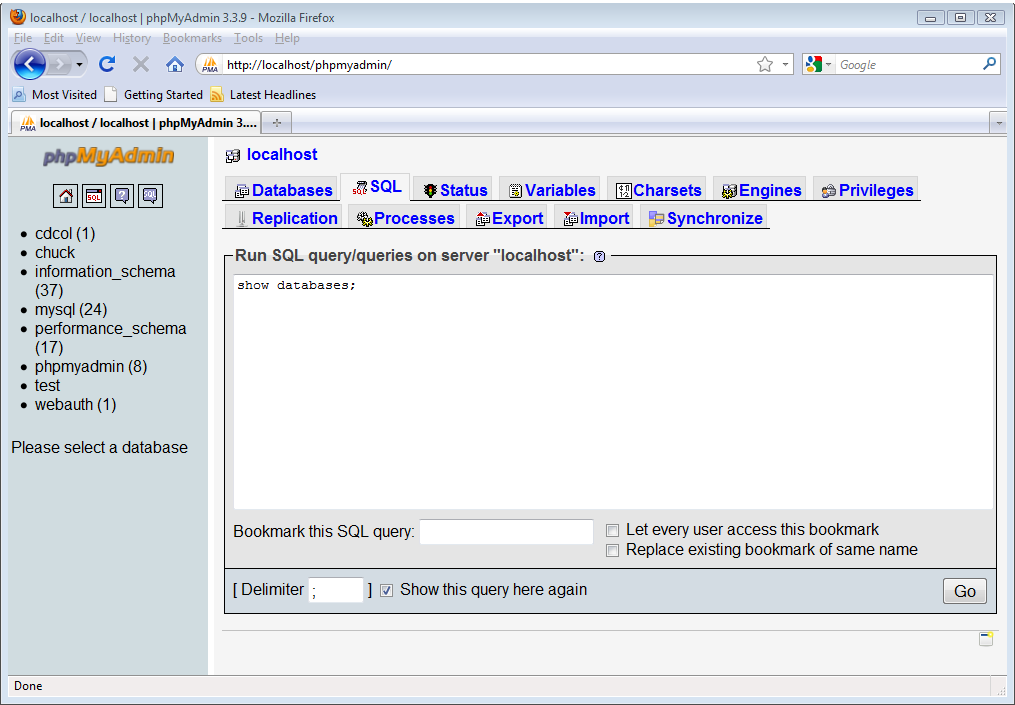Click the PMA site icon in address bar

pos(210,64)
